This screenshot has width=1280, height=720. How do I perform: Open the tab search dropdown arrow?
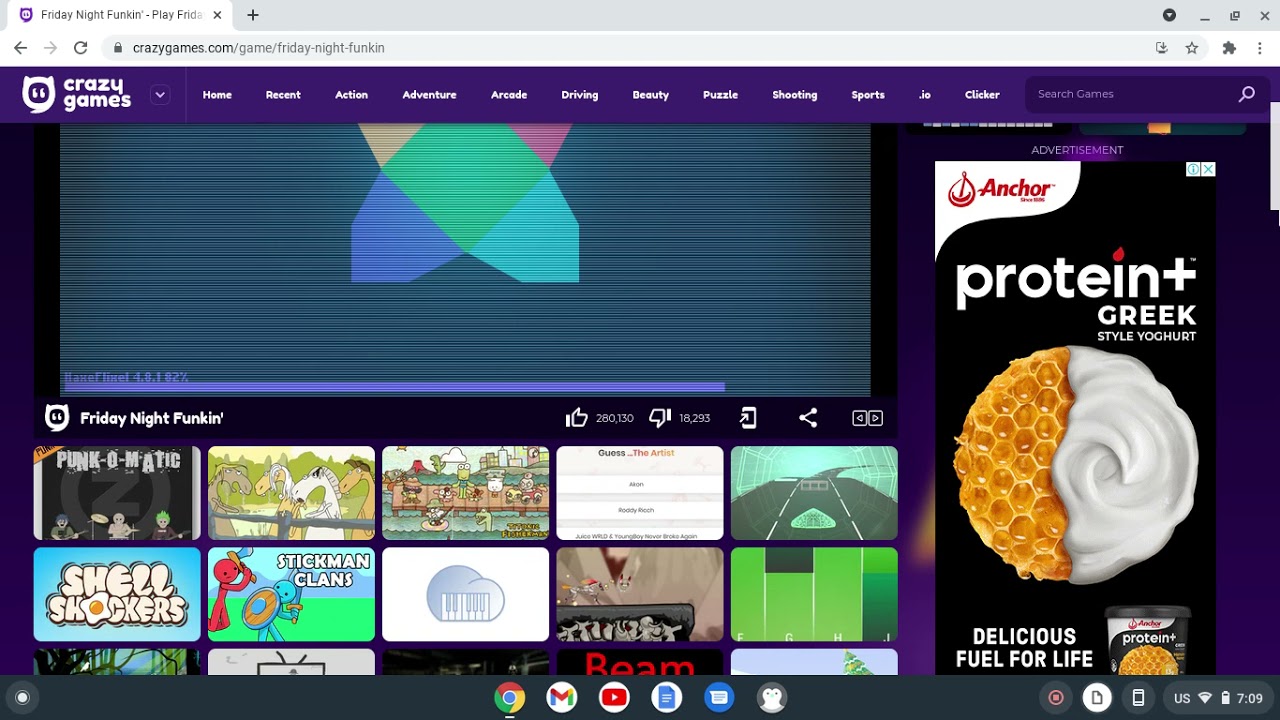(1169, 15)
